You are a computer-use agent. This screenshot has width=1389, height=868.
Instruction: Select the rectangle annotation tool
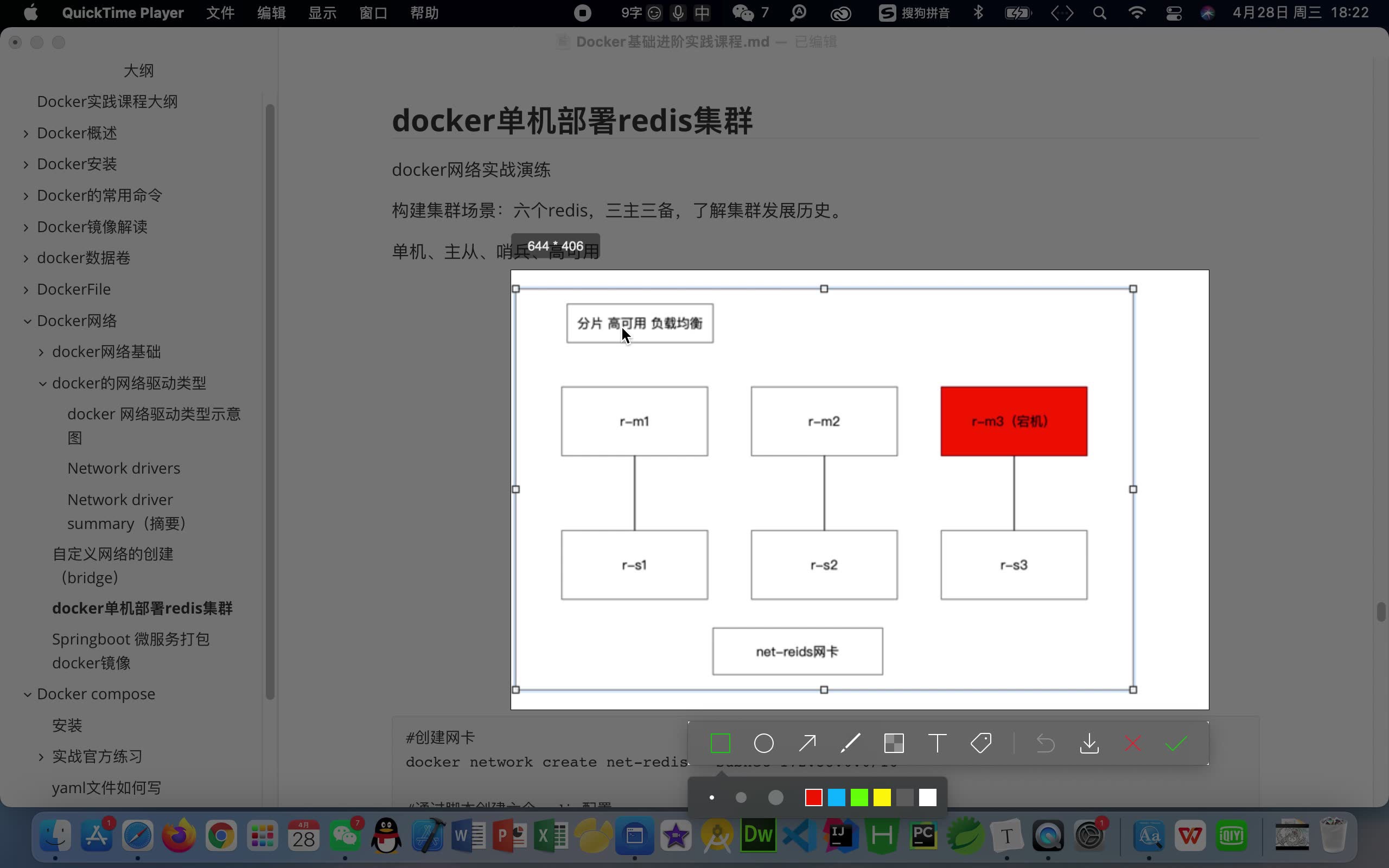point(720,743)
